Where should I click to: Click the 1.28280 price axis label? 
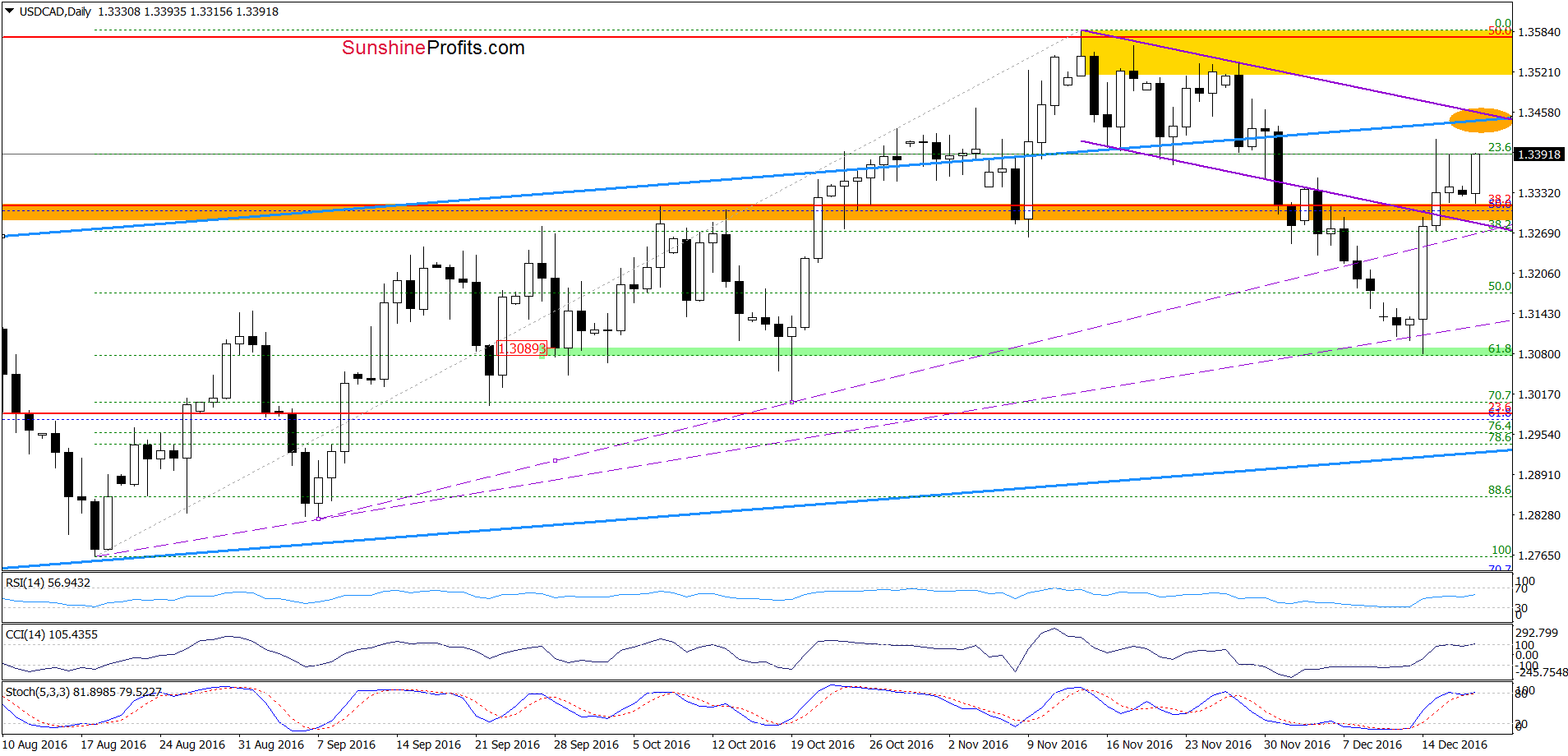tap(1538, 515)
